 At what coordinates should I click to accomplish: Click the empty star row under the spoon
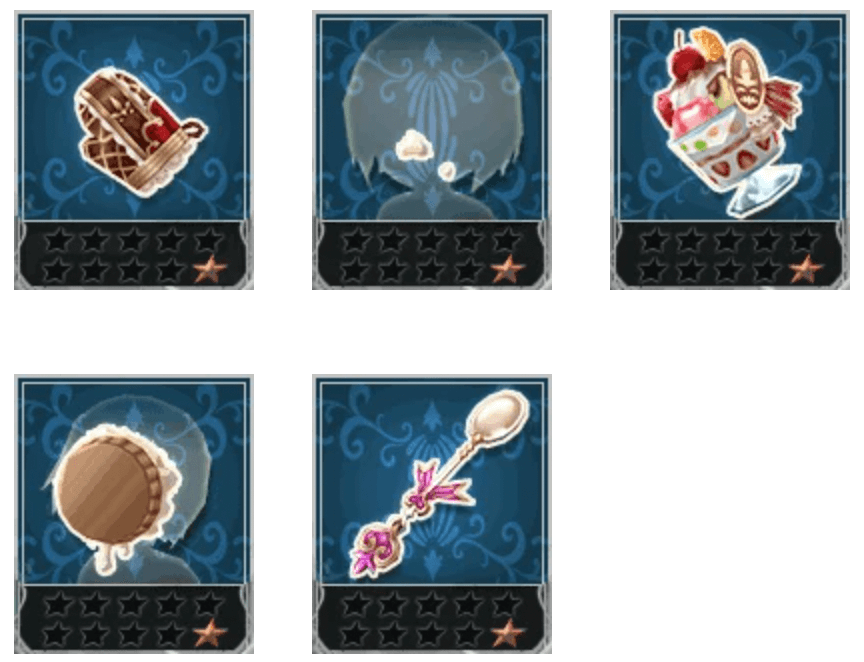pos(432,605)
